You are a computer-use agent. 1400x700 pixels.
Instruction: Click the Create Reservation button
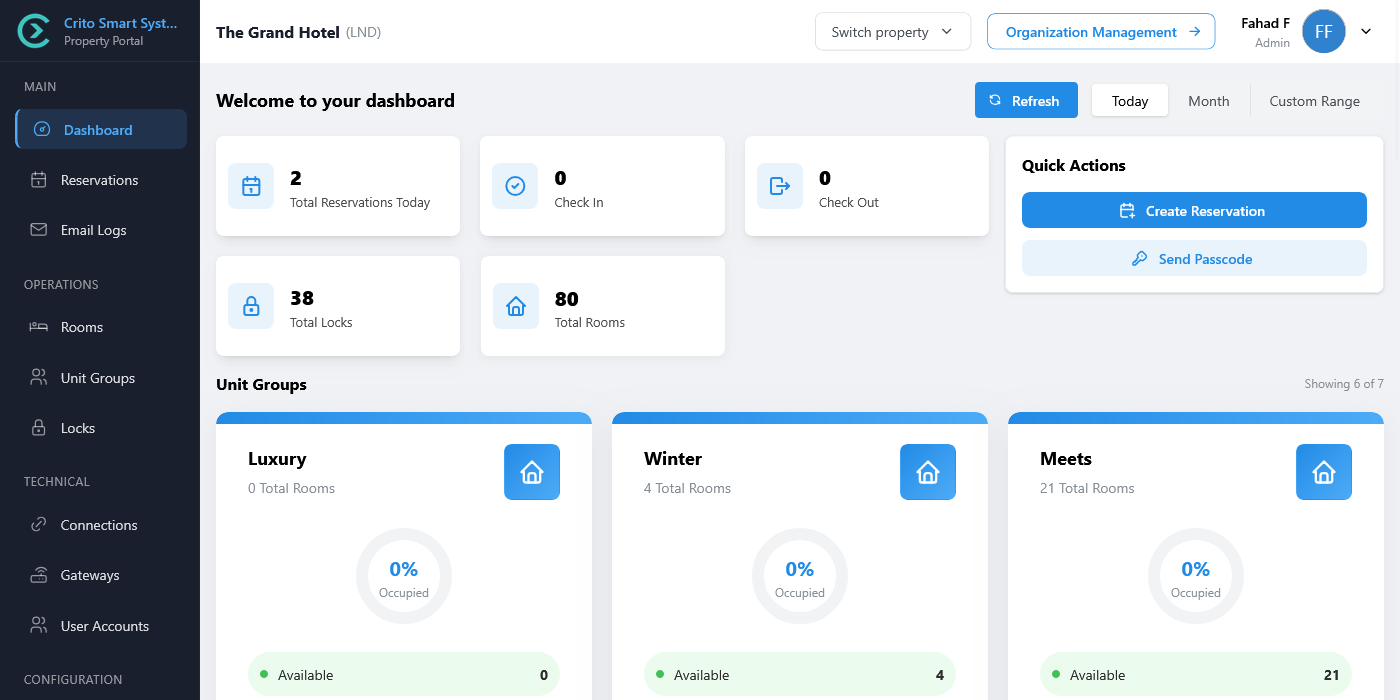1194,211
